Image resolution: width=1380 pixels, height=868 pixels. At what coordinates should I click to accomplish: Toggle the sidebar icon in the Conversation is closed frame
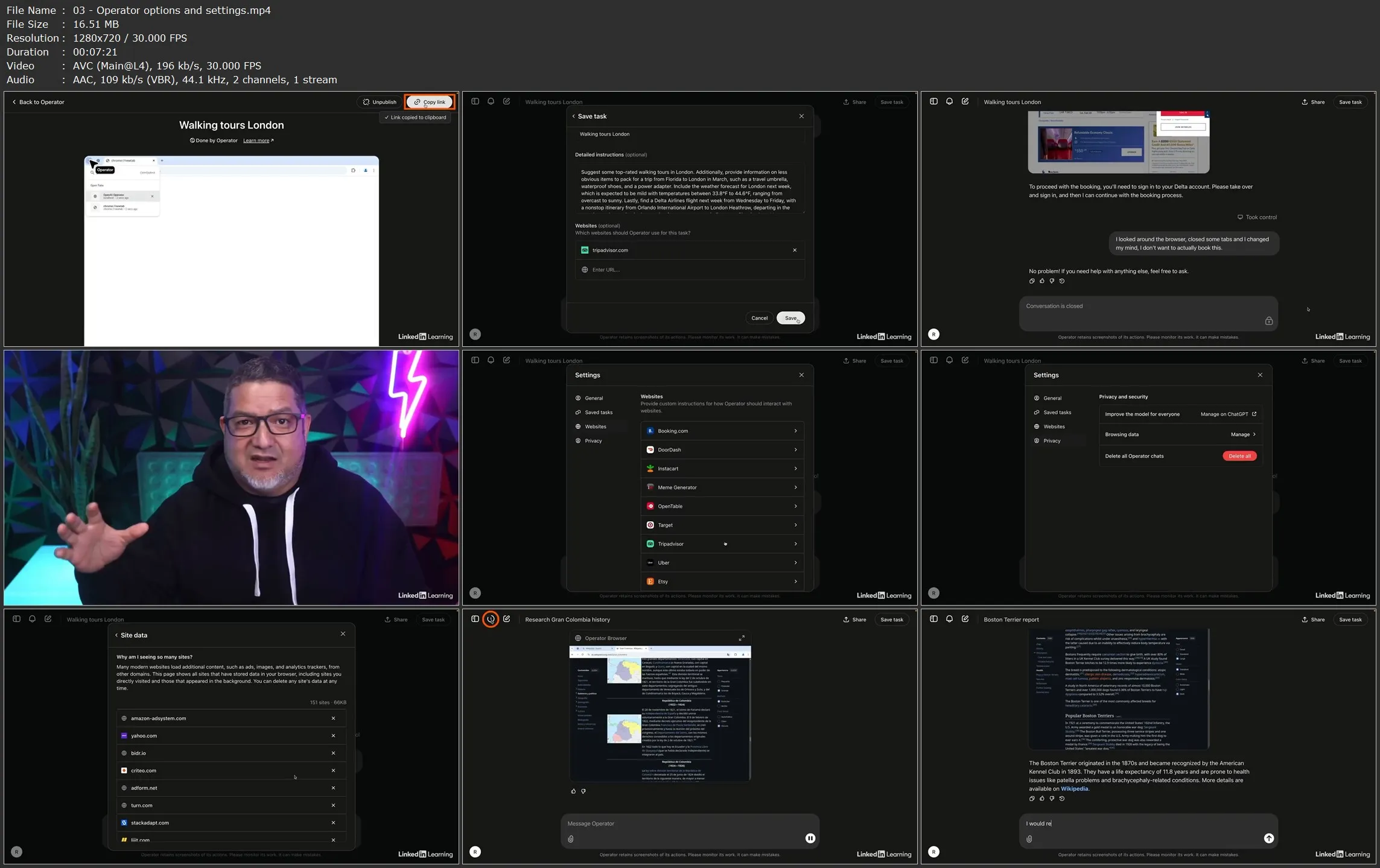pyautogui.click(x=933, y=101)
